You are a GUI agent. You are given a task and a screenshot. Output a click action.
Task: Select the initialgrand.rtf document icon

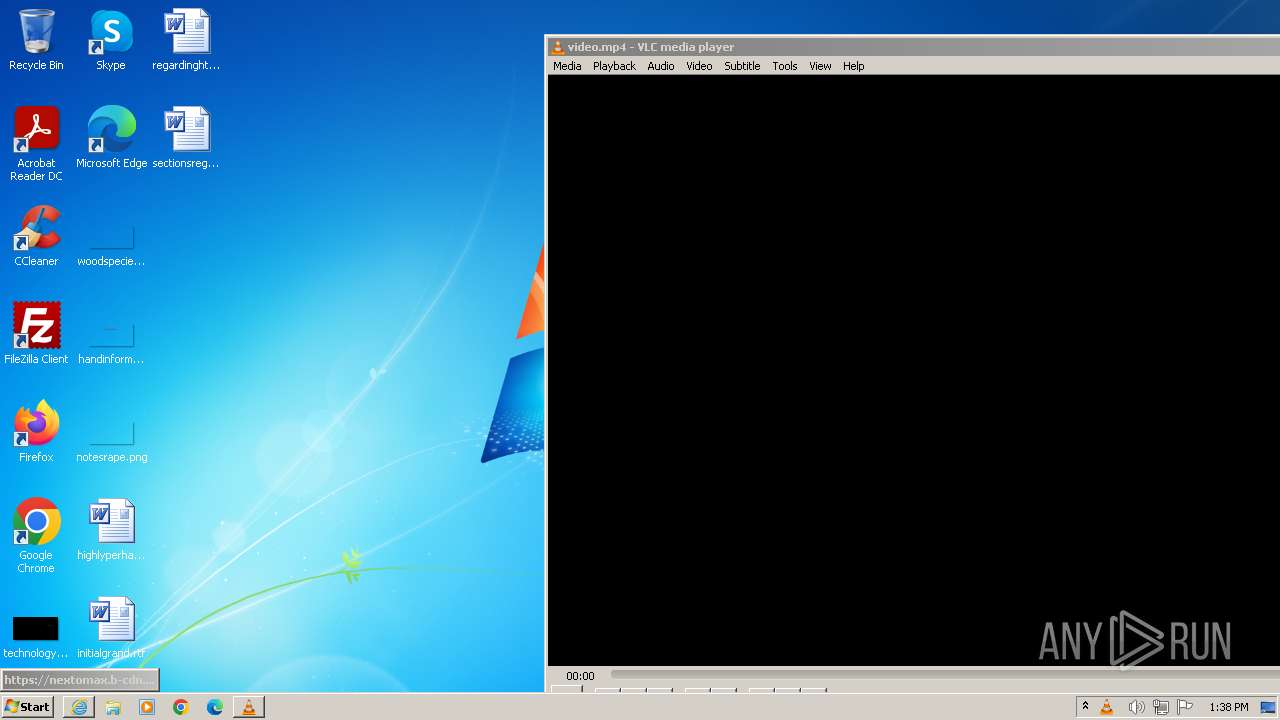click(x=111, y=628)
